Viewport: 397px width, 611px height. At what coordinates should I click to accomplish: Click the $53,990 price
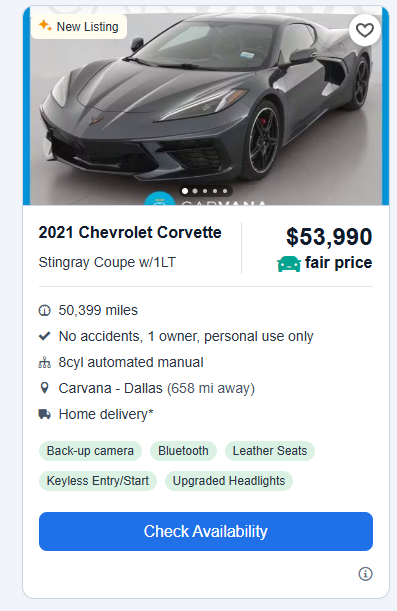pyautogui.click(x=329, y=237)
